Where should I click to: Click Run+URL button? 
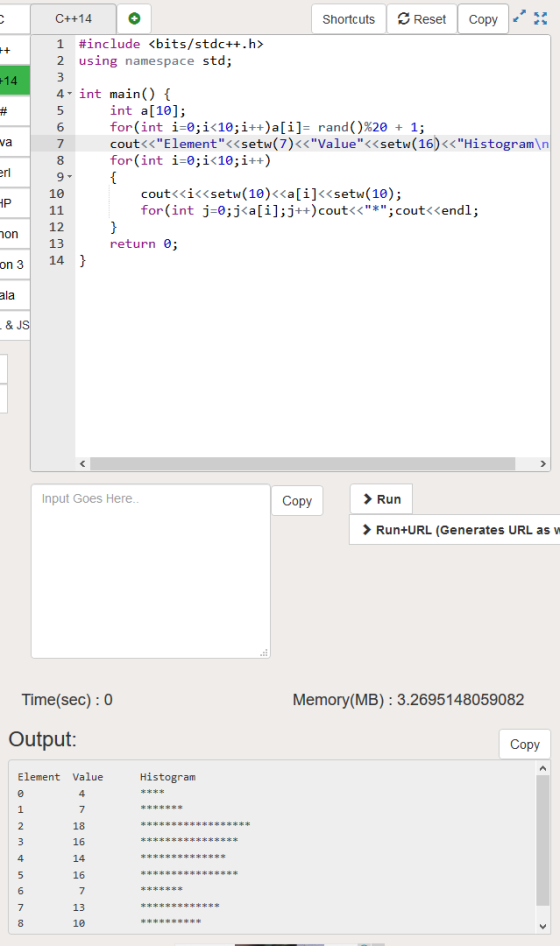pyautogui.click(x=455, y=530)
